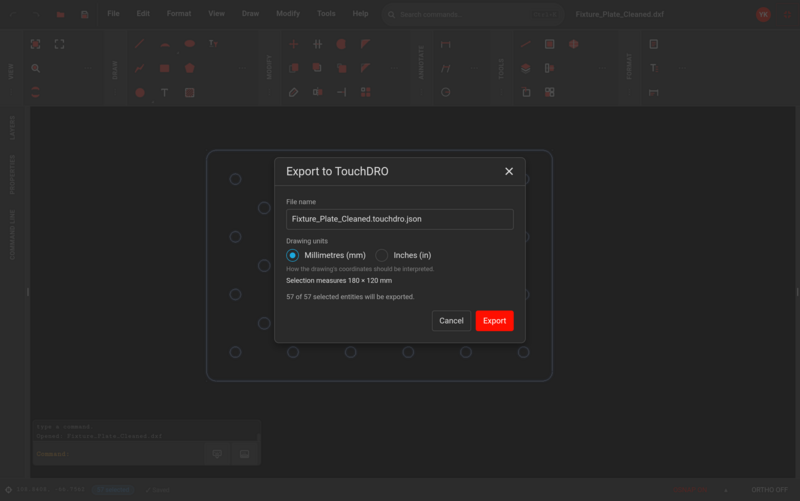Viewport: 800px width, 501px height.
Task: Expand more Format tools with the ellipsis
Action: (x=682, y=68)
